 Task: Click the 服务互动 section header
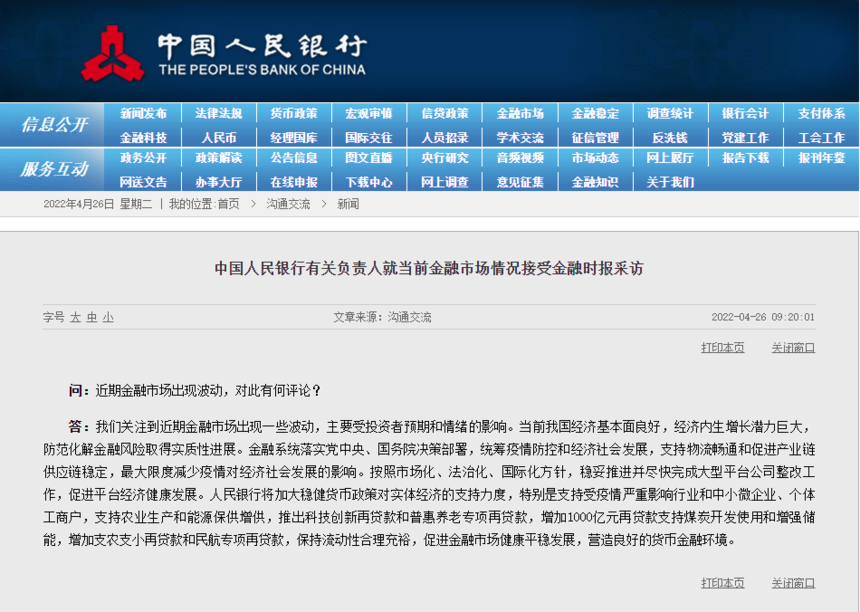point(54,169)
